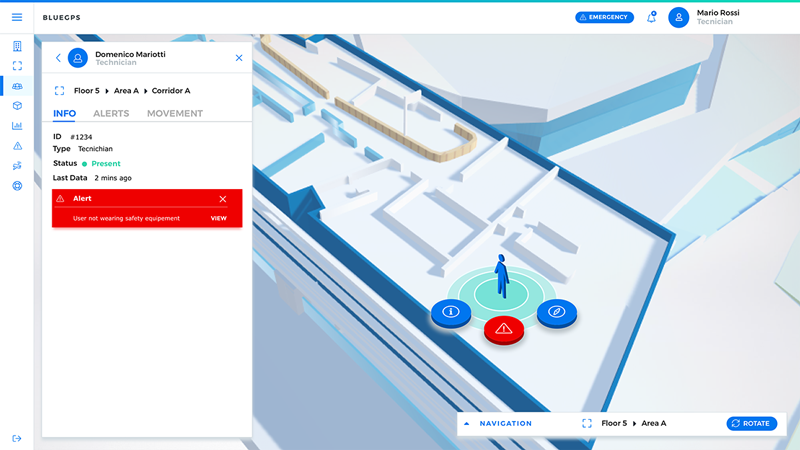The width and height of the screenshot is (800, 450).
Task: Click the blue compass button on map
Action: coord(557,312)
